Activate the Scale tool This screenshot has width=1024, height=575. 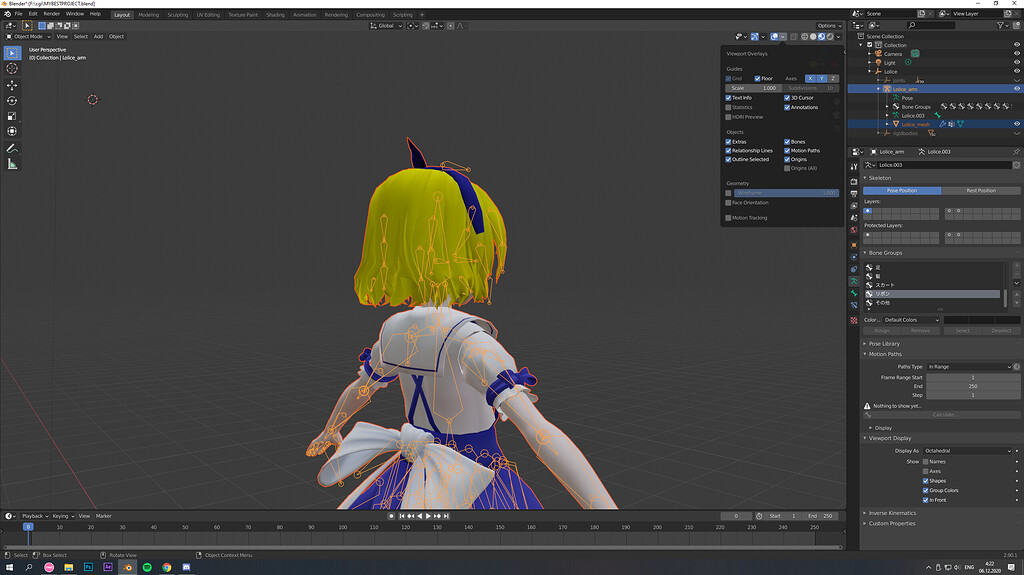click(x=12, y=116)
